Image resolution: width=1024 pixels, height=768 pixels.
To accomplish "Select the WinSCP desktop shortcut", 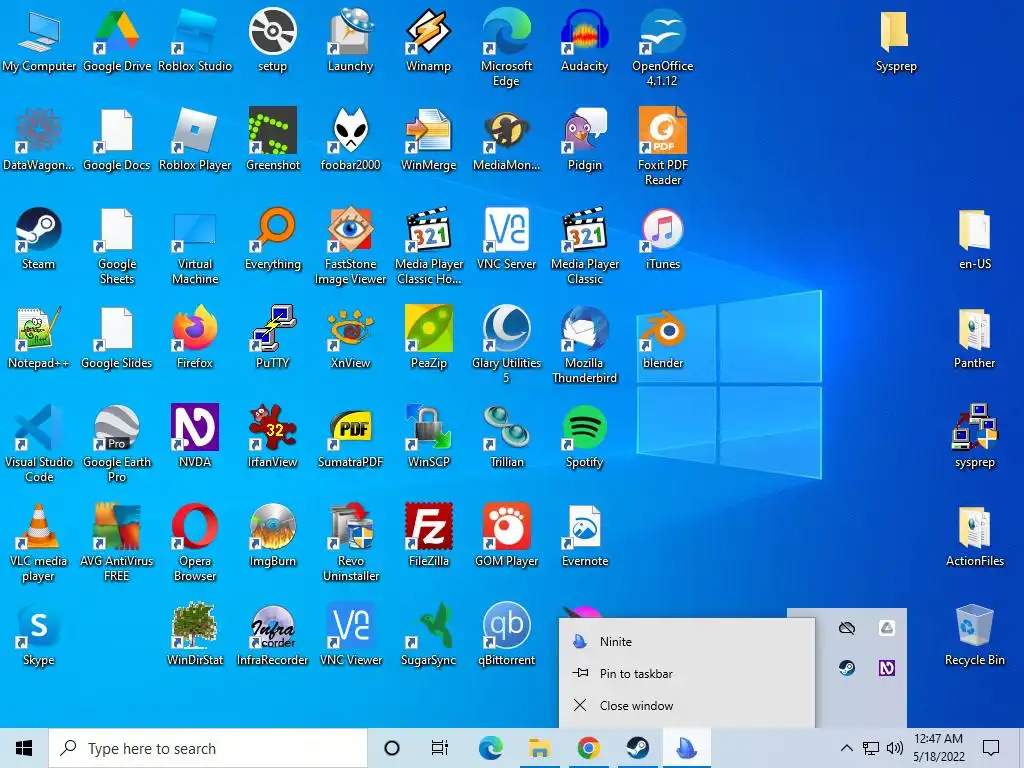I will click(x=428, y=437).
